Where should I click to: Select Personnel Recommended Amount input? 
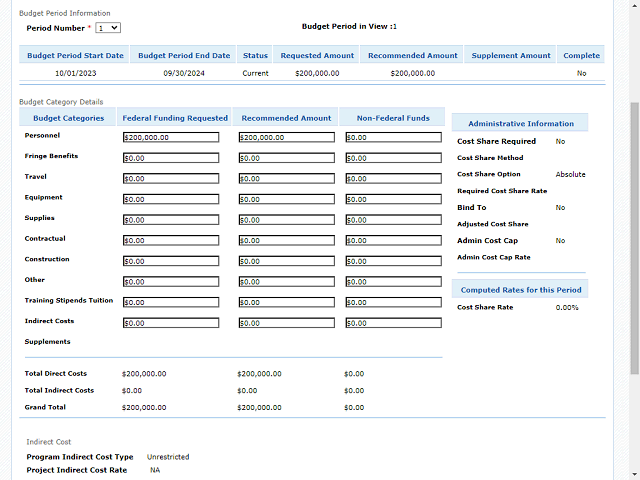(x=286, y=137)
